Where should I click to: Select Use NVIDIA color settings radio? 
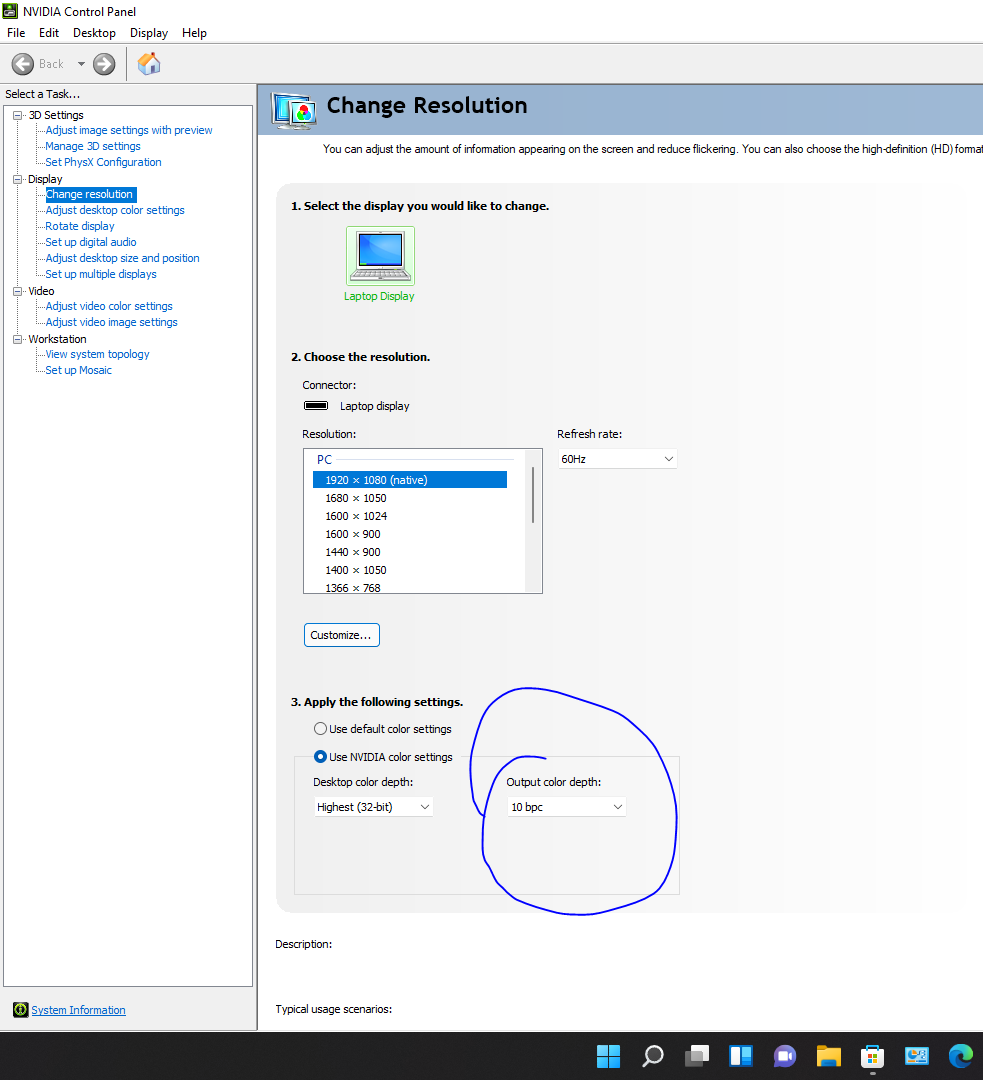point(320,756)
